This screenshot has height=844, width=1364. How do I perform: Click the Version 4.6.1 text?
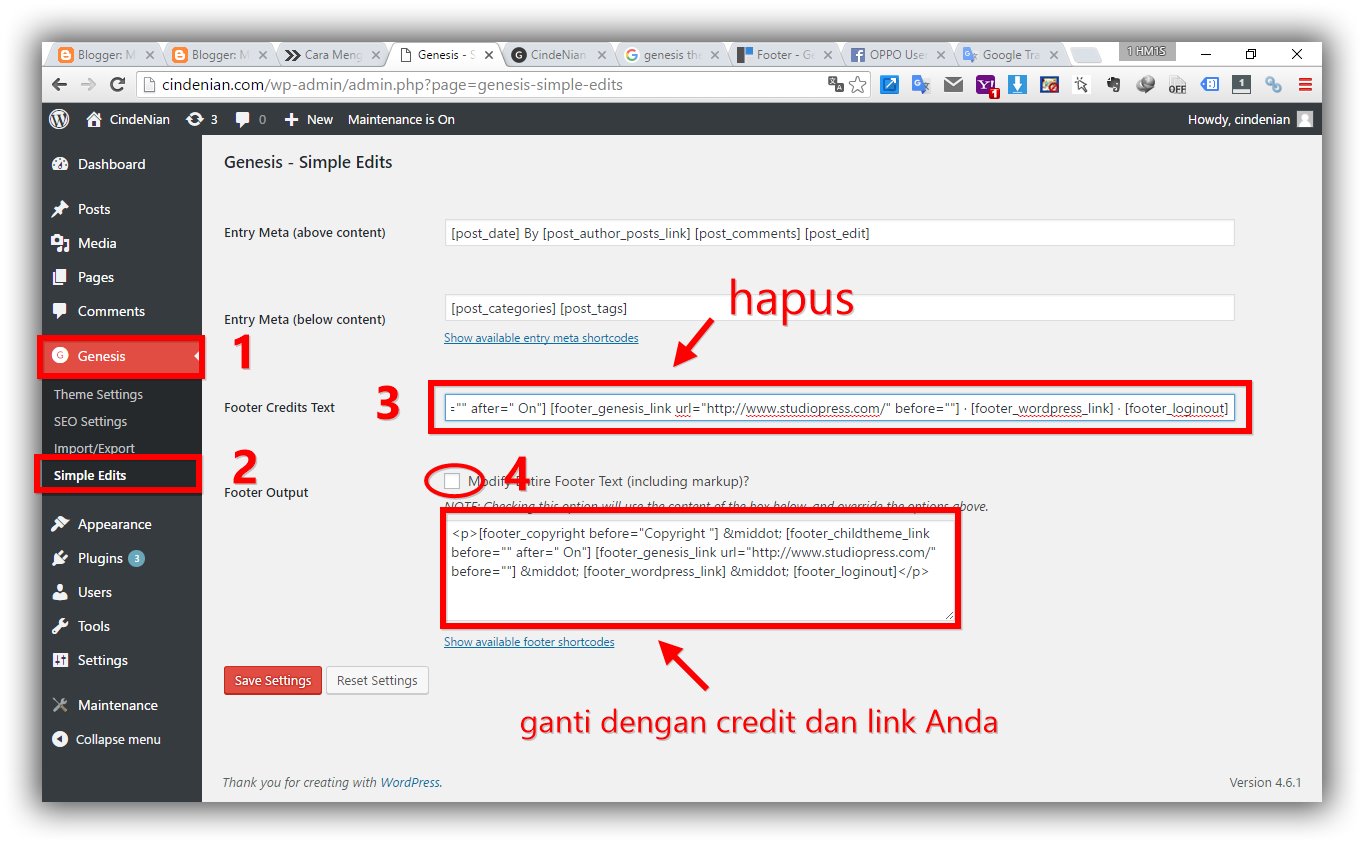pyautogui.click(x=1265, y=782)
